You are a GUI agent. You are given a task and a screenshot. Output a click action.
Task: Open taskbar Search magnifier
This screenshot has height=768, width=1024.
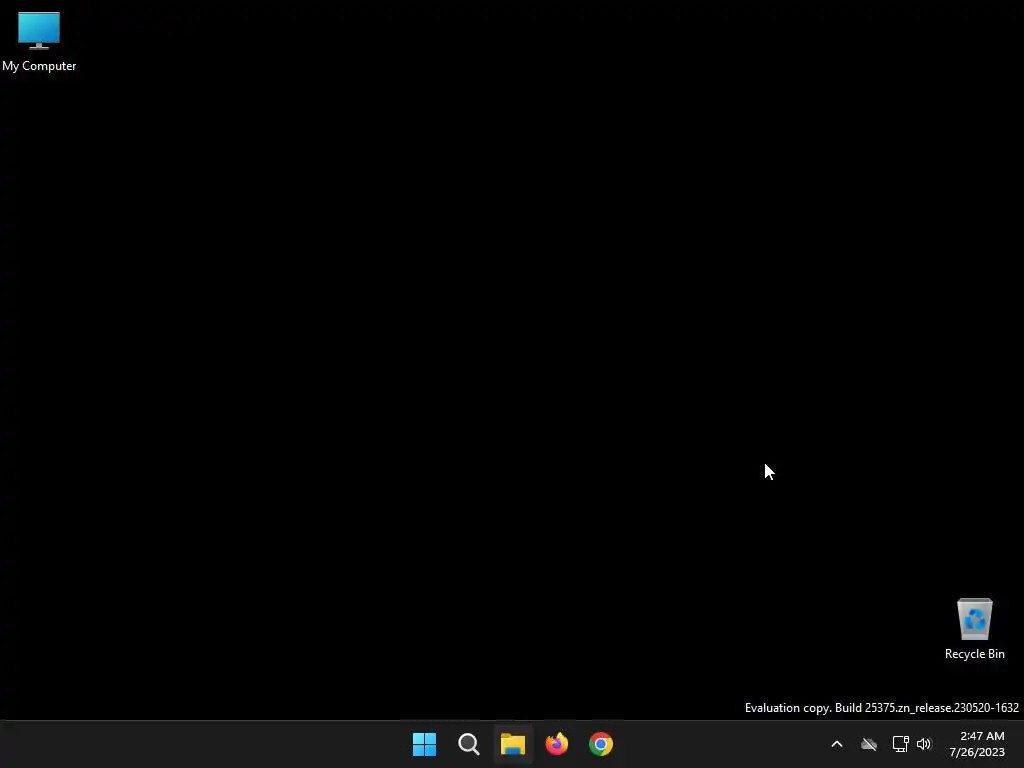click(469, 744)
